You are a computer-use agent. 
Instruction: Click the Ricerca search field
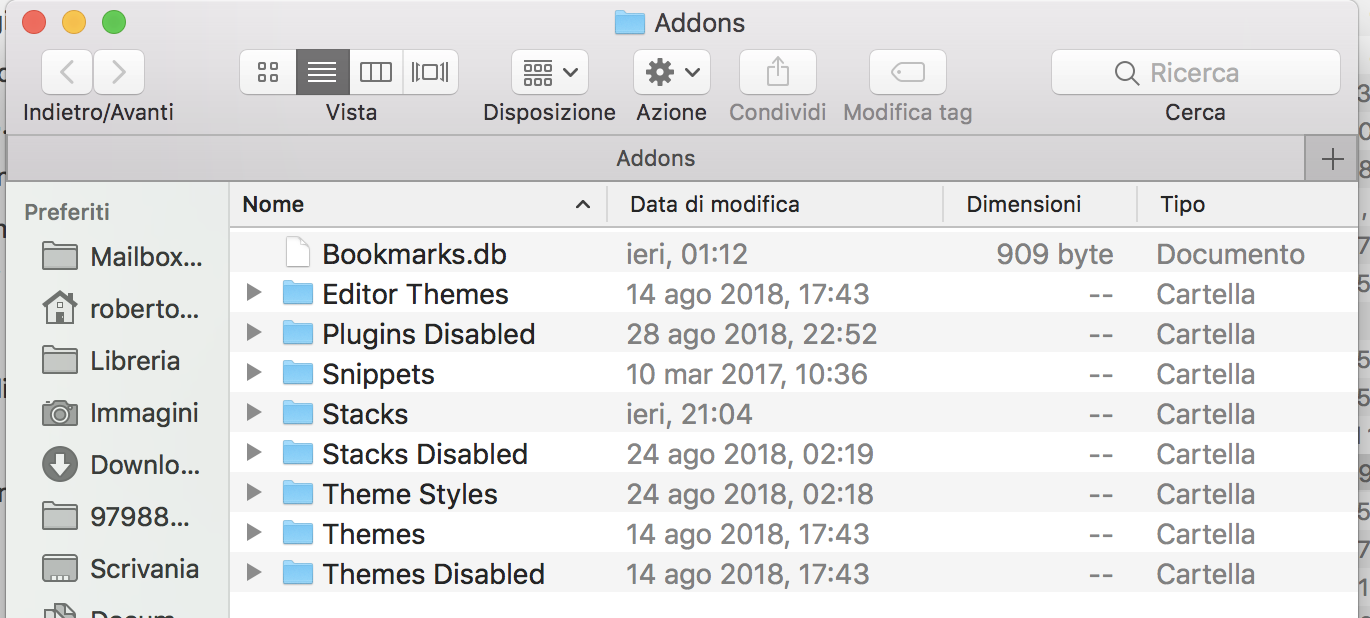tap(1195, 72)
